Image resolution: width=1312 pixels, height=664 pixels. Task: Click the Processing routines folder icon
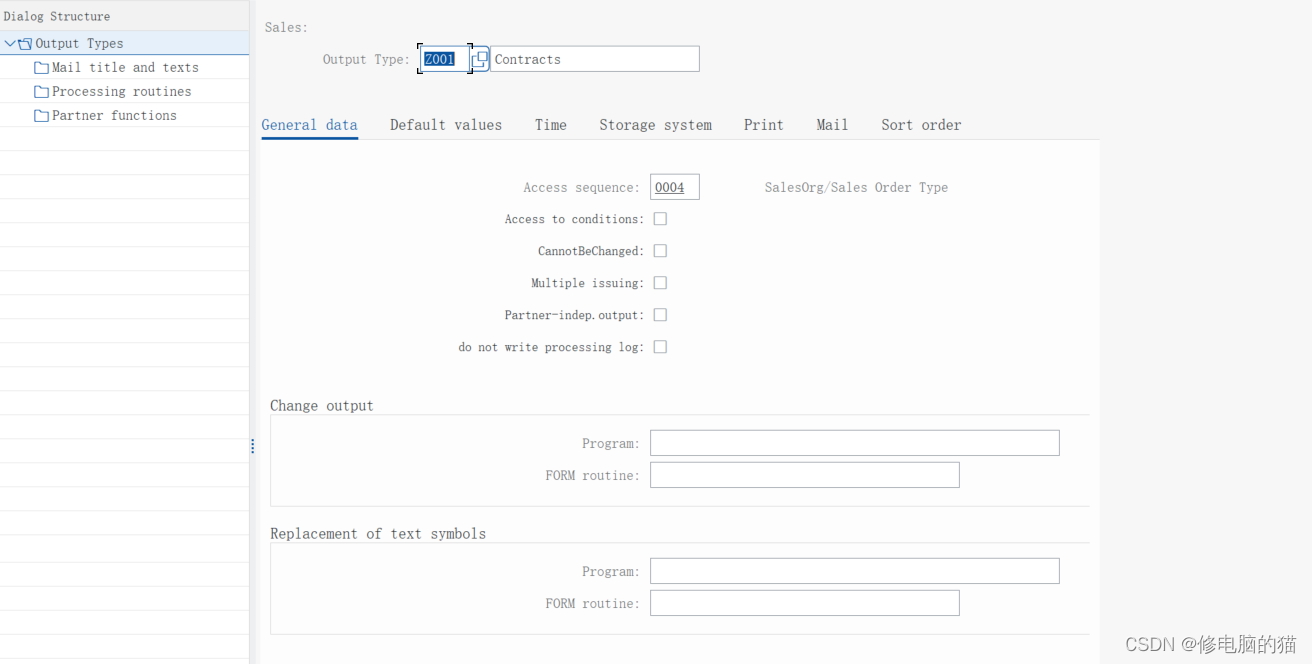41,91
